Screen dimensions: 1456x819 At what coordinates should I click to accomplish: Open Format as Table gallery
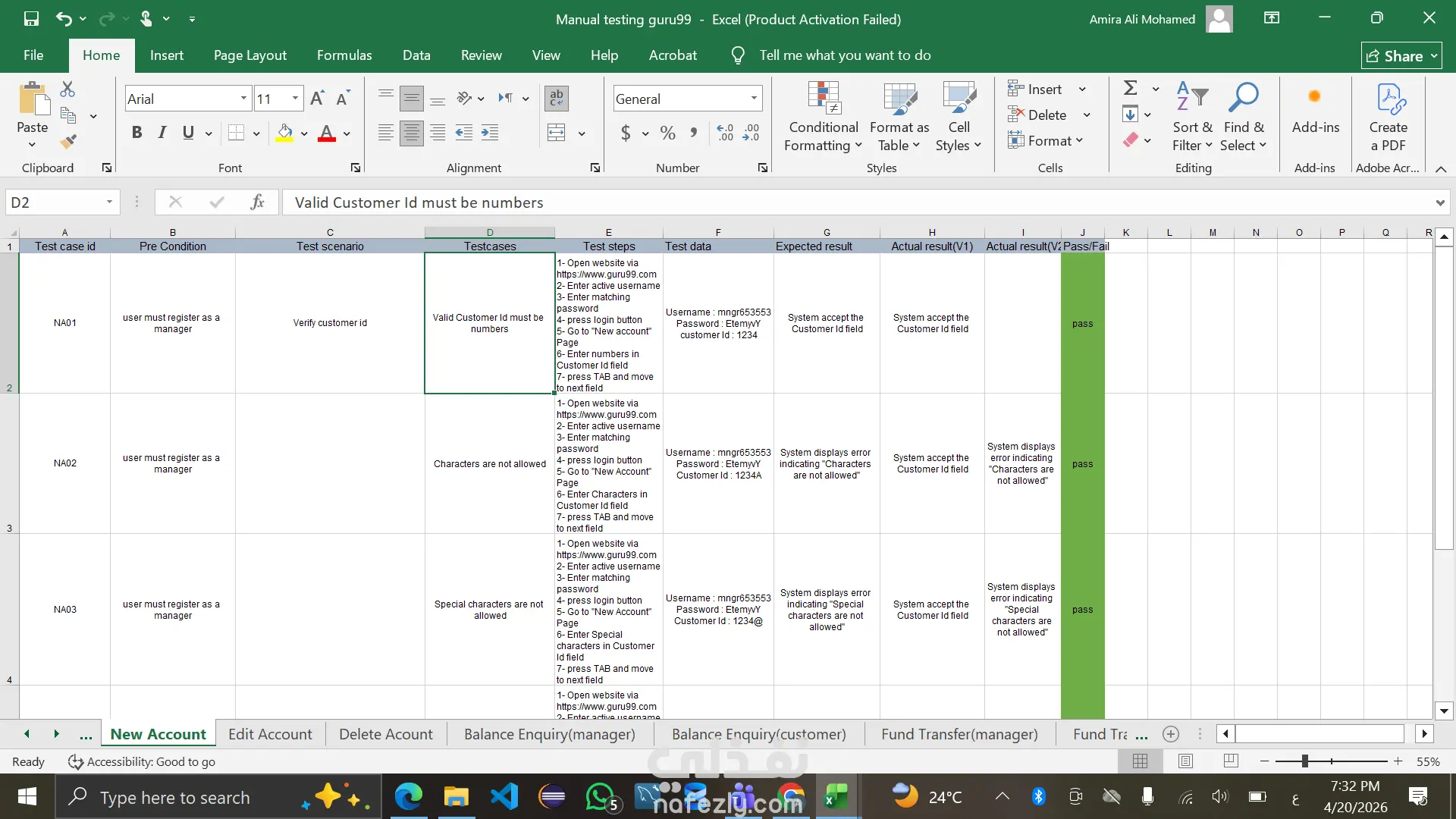(x=899, y=117)
